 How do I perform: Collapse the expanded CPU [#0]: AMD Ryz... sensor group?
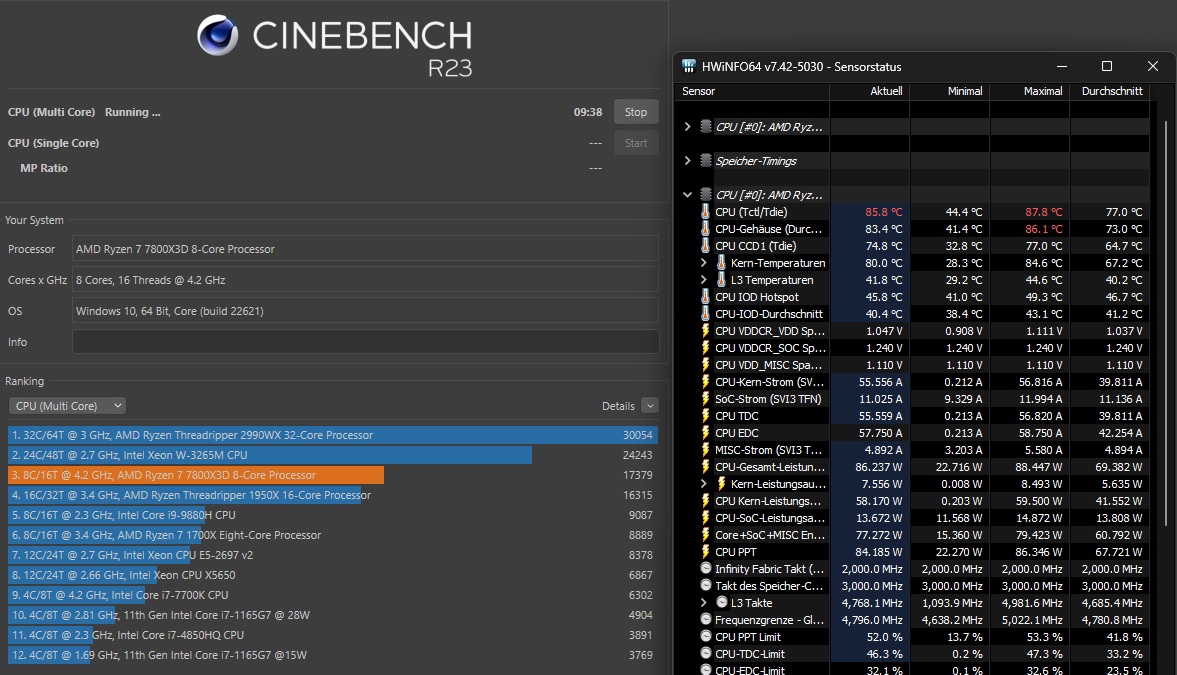688,194
